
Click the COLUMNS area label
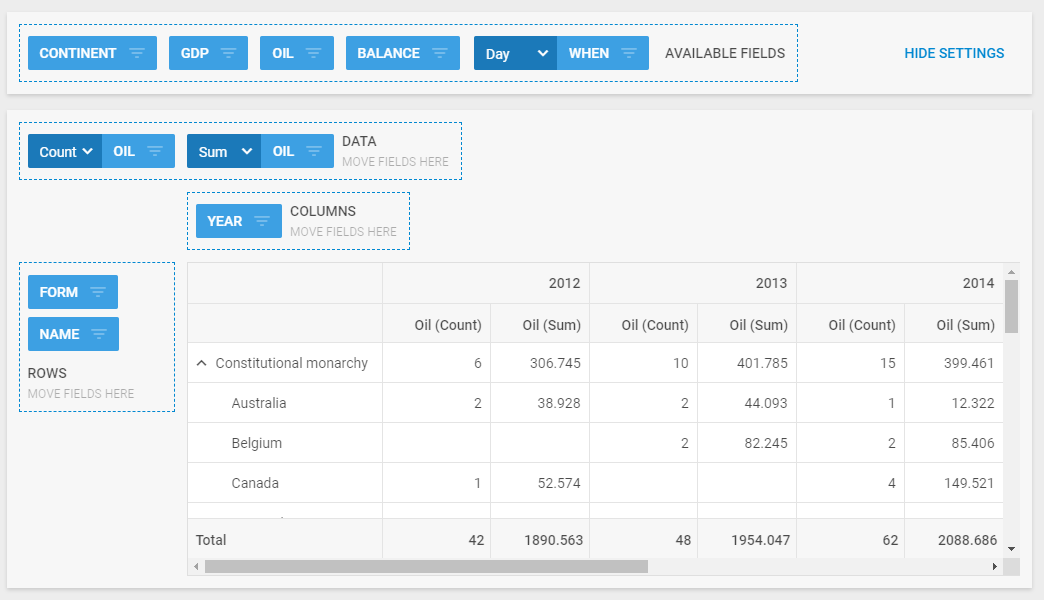click(x=323, y=211)
